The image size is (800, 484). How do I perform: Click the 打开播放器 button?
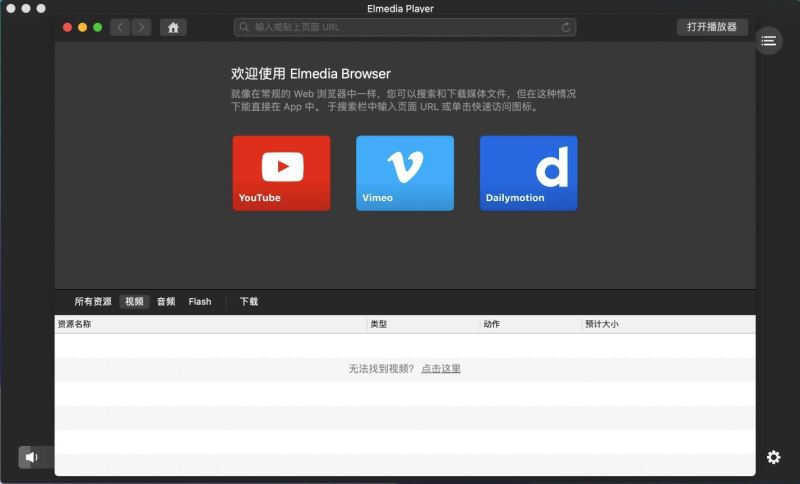point(712,27)
